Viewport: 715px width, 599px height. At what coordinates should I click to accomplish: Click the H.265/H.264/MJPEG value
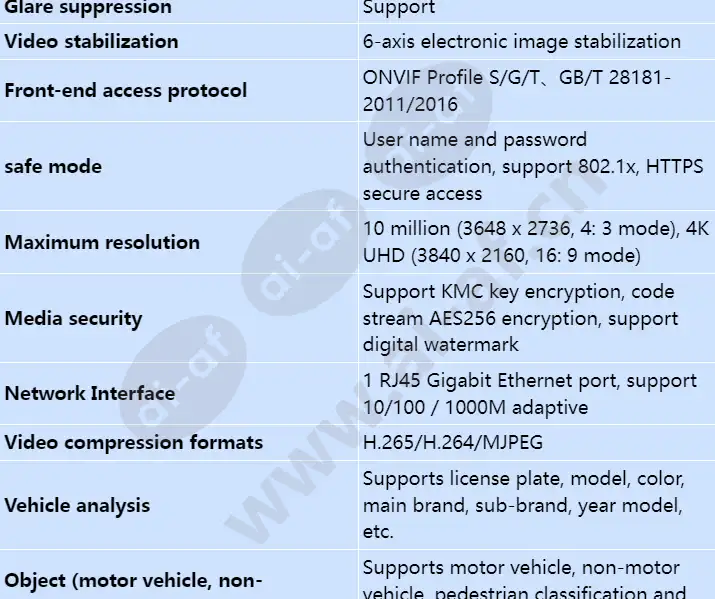[453, 442]
